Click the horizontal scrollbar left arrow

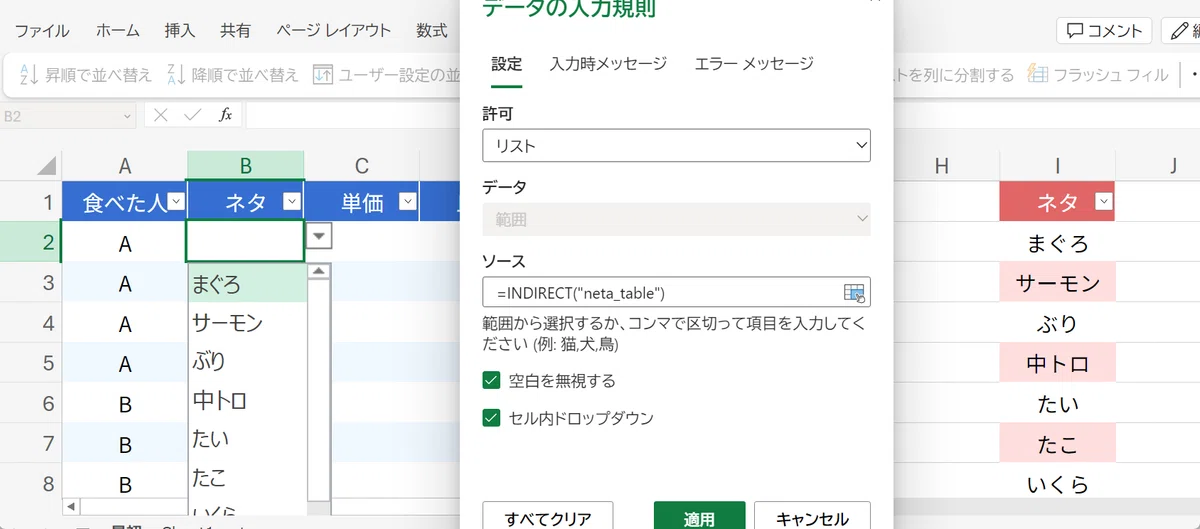tap(70, 507)
